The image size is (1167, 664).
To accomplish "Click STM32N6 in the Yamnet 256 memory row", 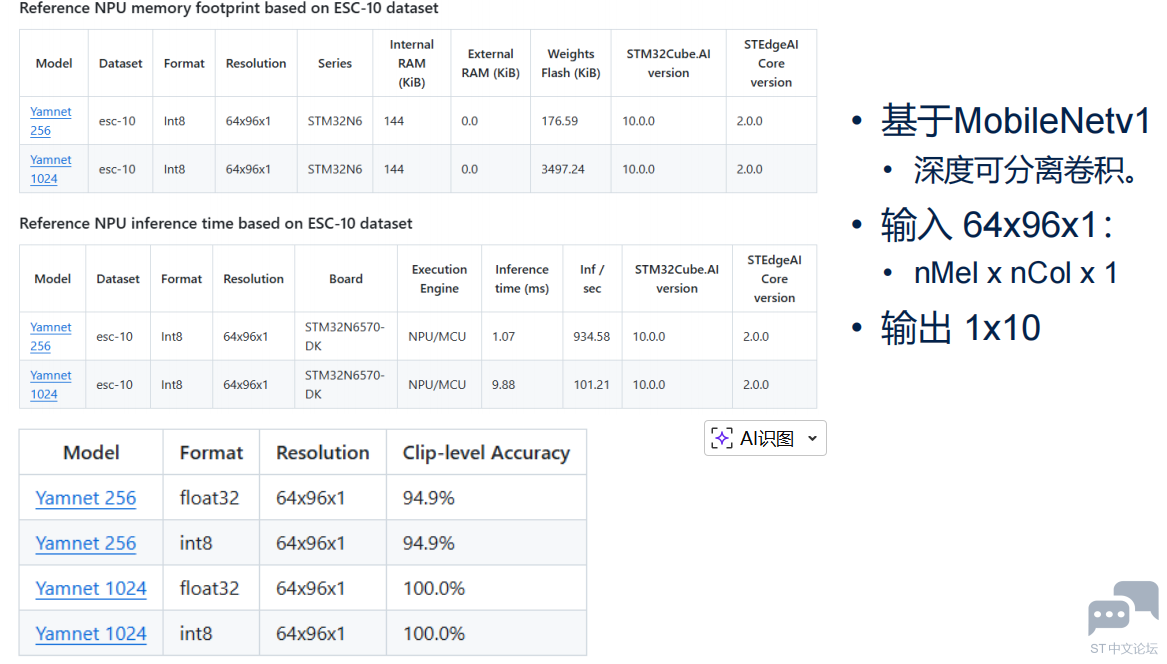I will (x=335, y=121).
